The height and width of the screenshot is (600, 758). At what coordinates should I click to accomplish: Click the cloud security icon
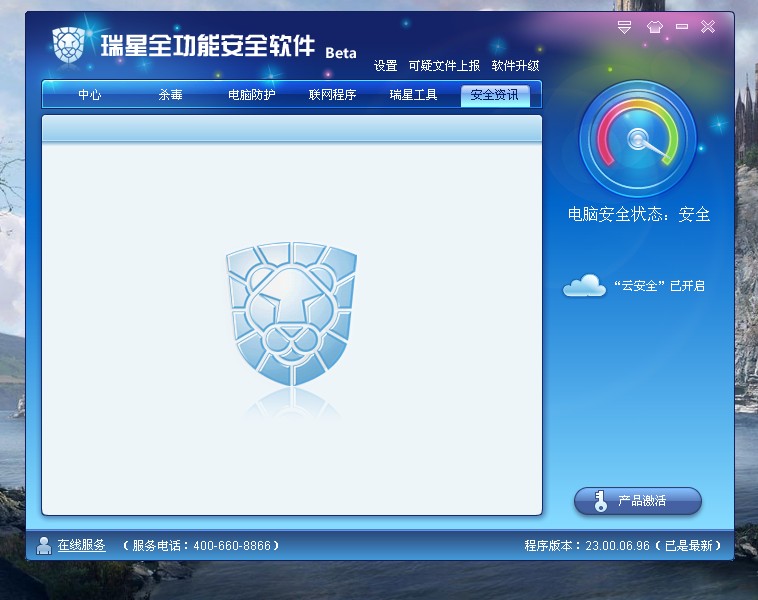point(584,285)
